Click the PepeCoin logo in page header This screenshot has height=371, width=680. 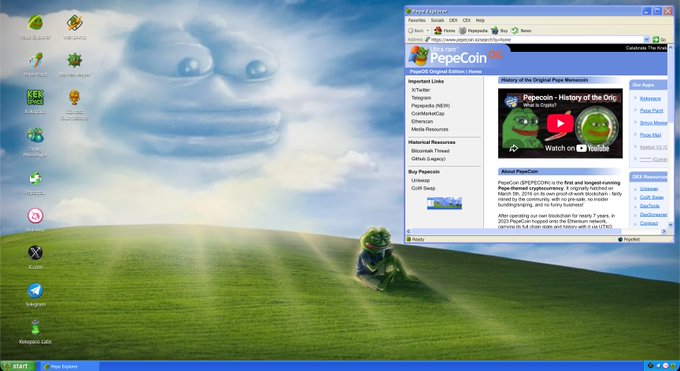point(455,56)
